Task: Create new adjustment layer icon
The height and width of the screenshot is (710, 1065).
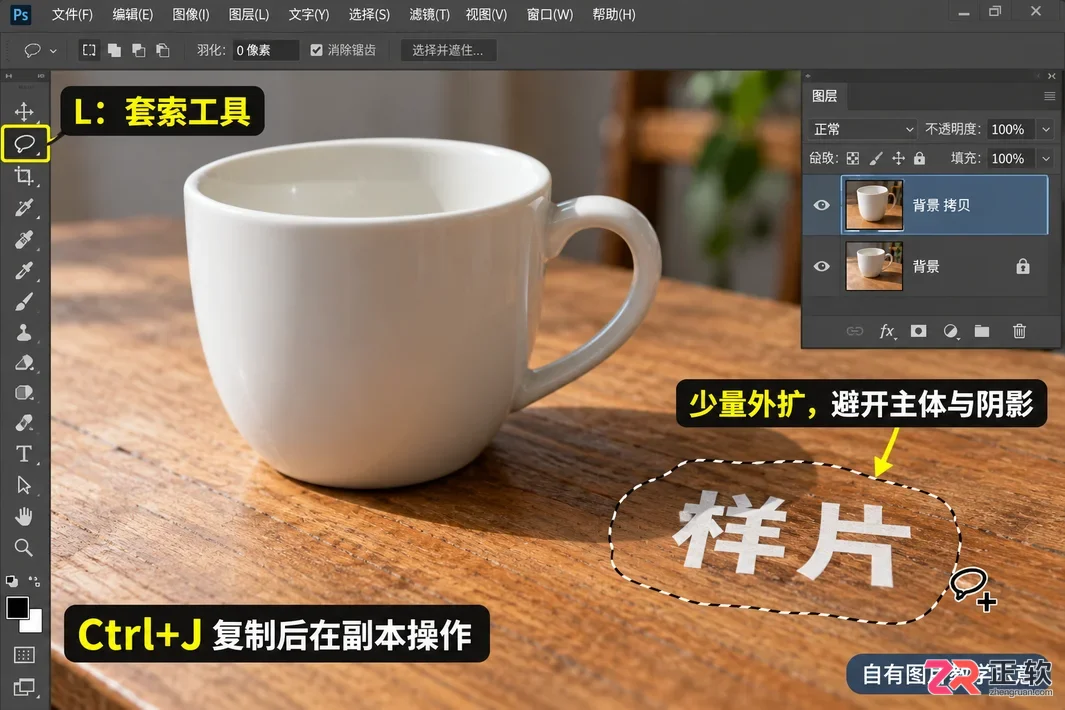Action: pos(950,331)
